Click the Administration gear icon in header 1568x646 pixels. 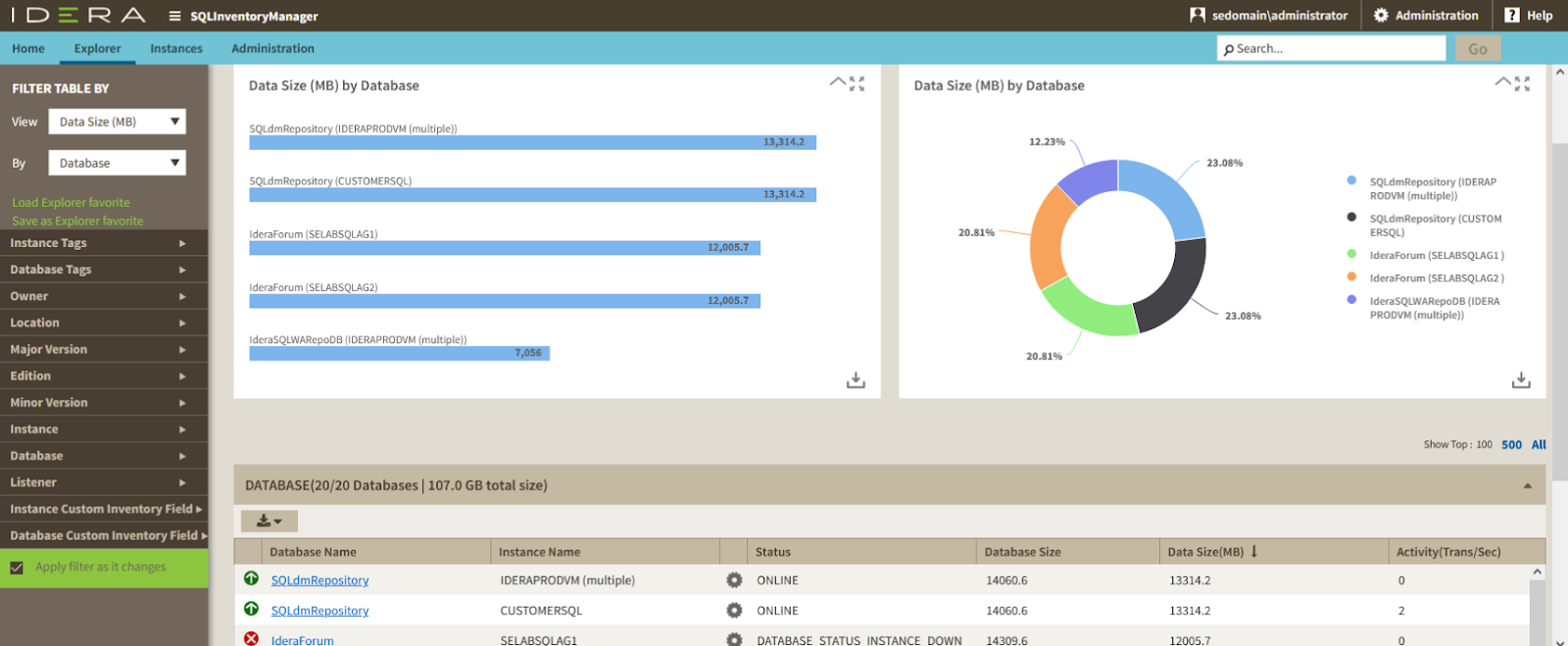point(1381,15)
